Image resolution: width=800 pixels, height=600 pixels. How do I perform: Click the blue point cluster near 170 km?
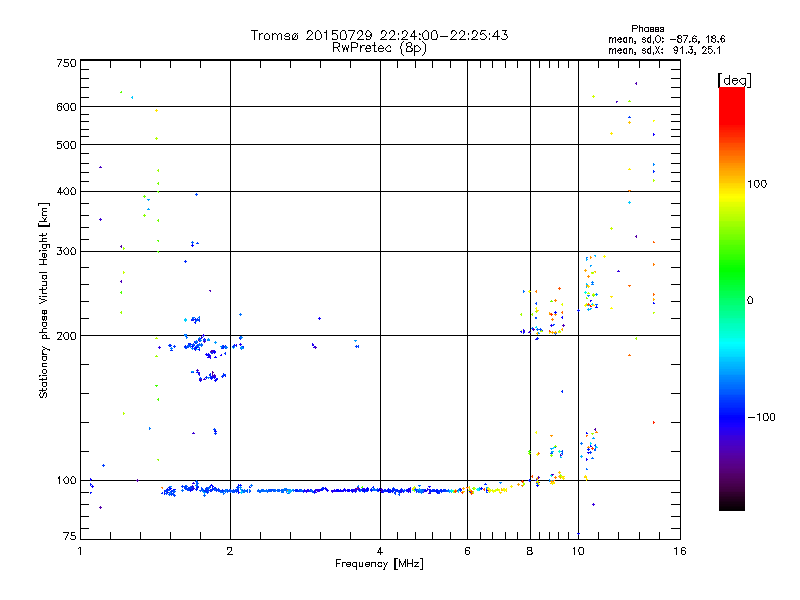[x=209, y=376]
